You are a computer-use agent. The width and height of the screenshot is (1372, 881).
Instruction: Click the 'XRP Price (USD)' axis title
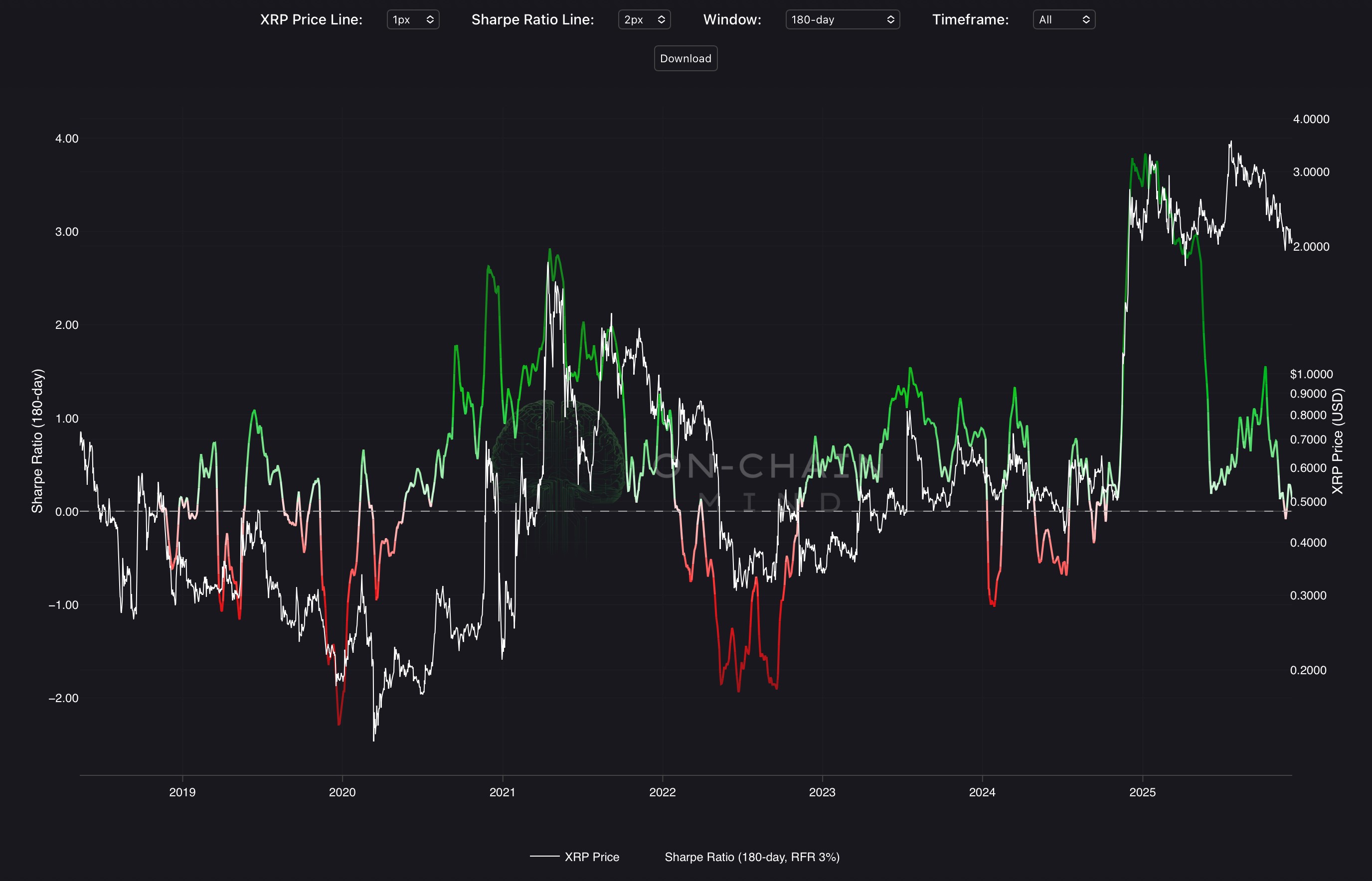pos(1337,440)
